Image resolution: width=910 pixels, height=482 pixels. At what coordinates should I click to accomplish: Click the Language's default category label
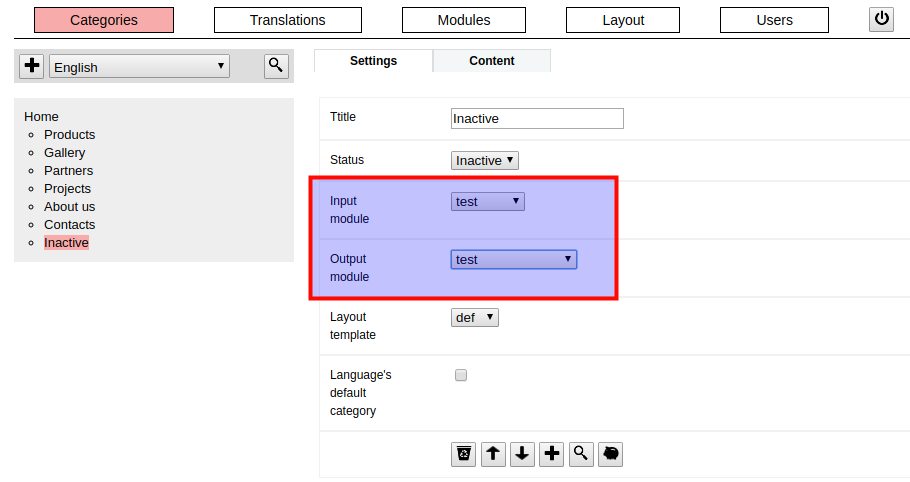[x=360, y=393]
